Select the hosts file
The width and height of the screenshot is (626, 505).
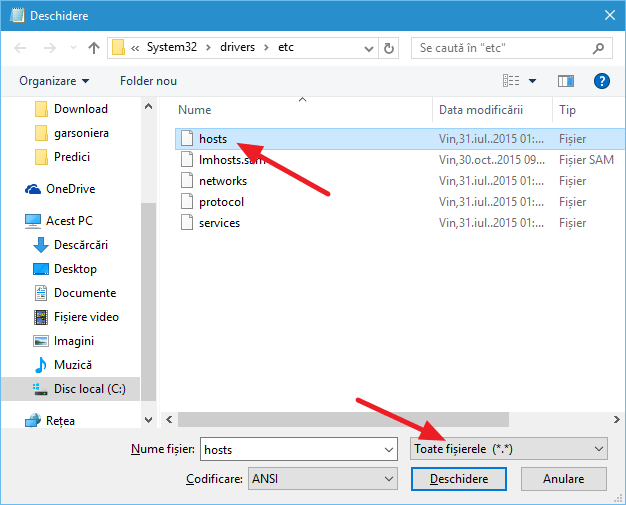click(400, 139)
